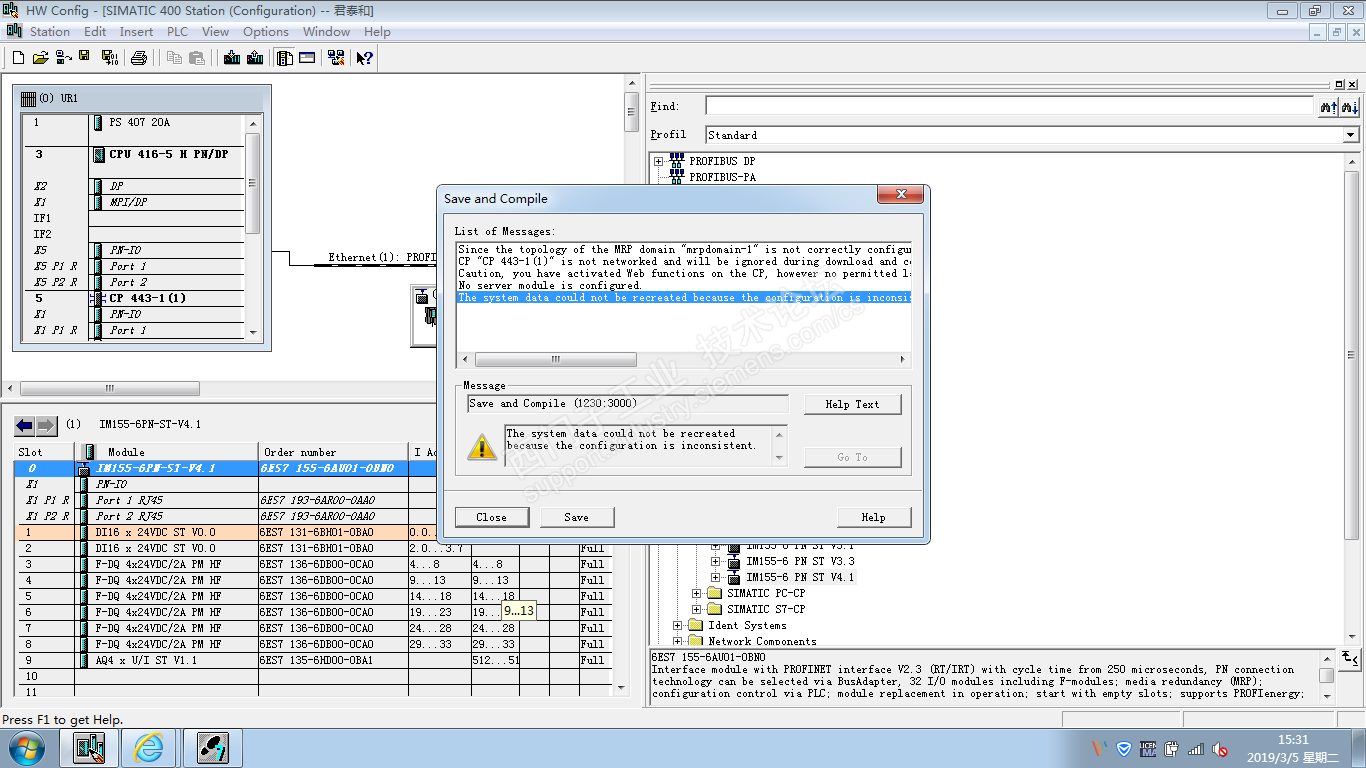1366x768 pixels.
Task: Open the Profil Standard dropdown
Action: (x=1350, y=135)
